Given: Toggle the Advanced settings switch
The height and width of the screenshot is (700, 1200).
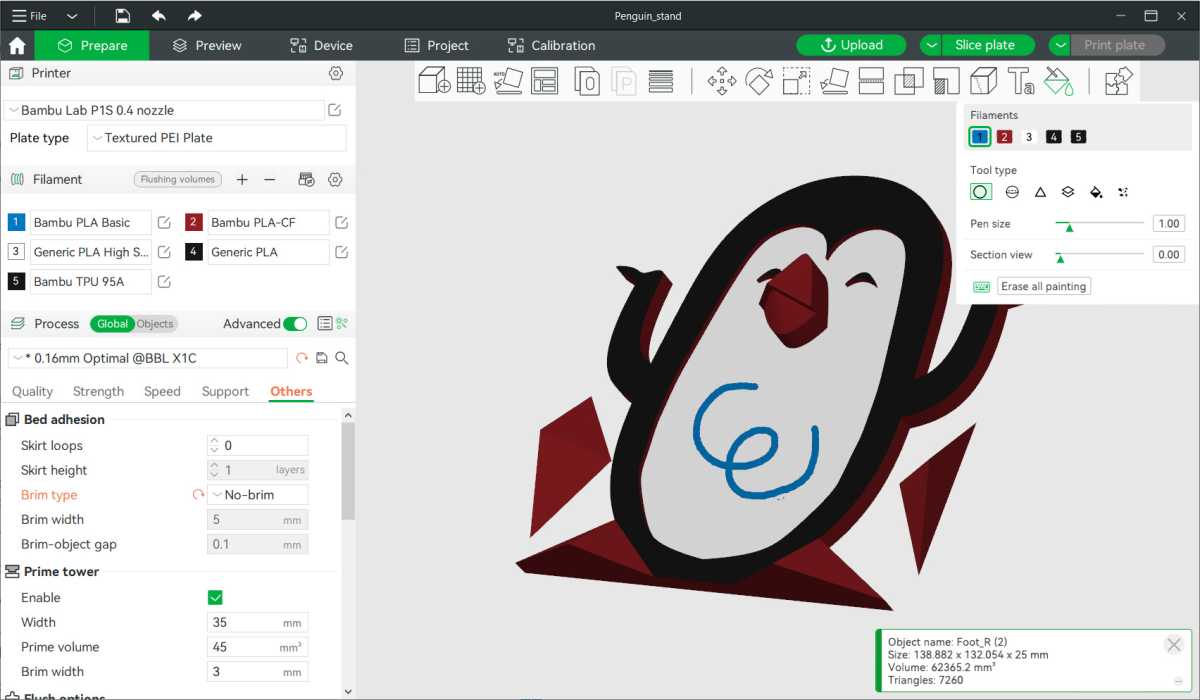Looking at the screenshot, I should 295,324.
